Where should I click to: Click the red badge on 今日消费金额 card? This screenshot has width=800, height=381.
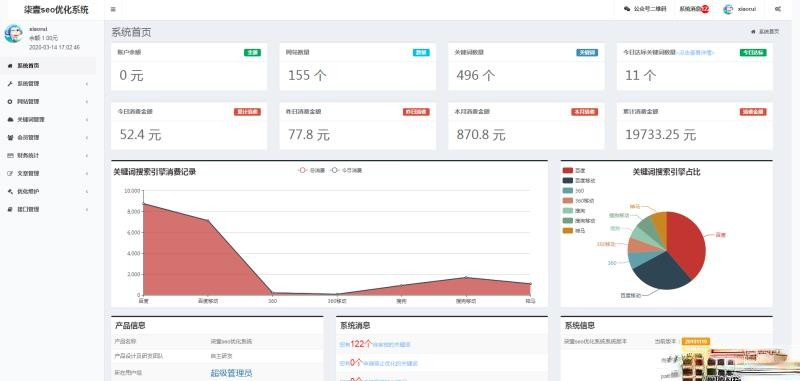click(x=247, y=112)
